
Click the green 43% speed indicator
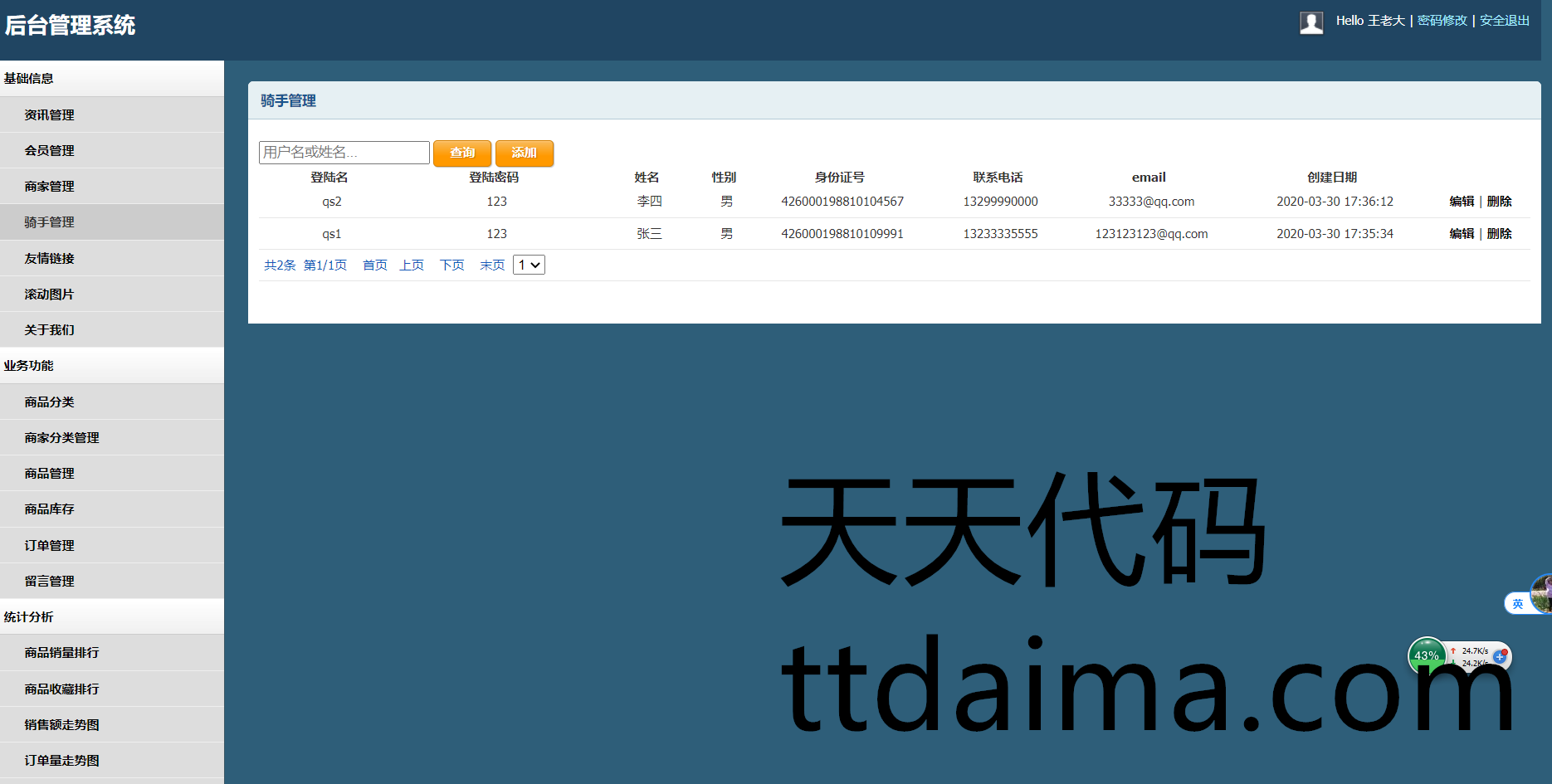[1427, 655]
